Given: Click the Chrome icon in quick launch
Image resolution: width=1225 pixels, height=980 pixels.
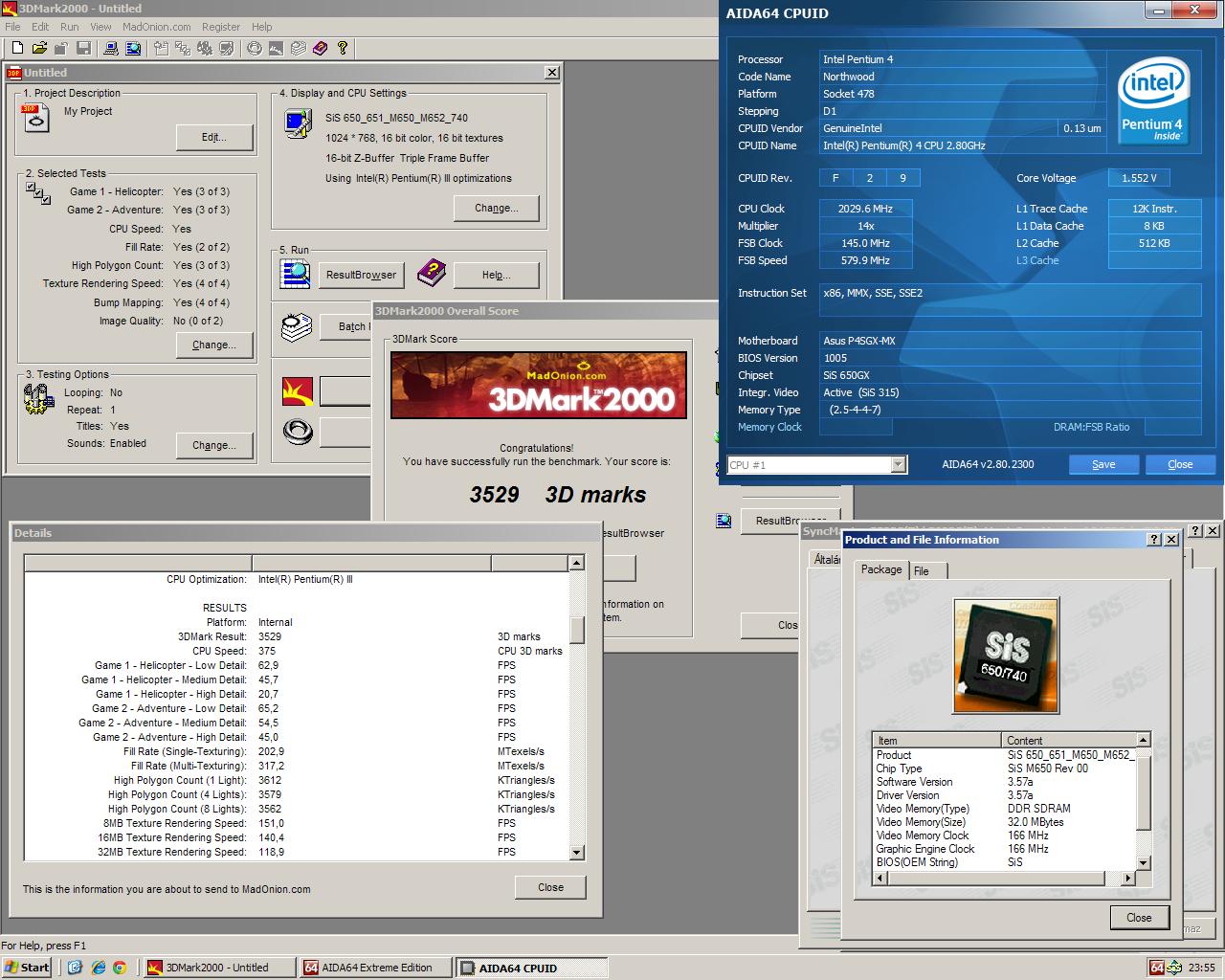Looking at the screenshot, I should (120, 968).
